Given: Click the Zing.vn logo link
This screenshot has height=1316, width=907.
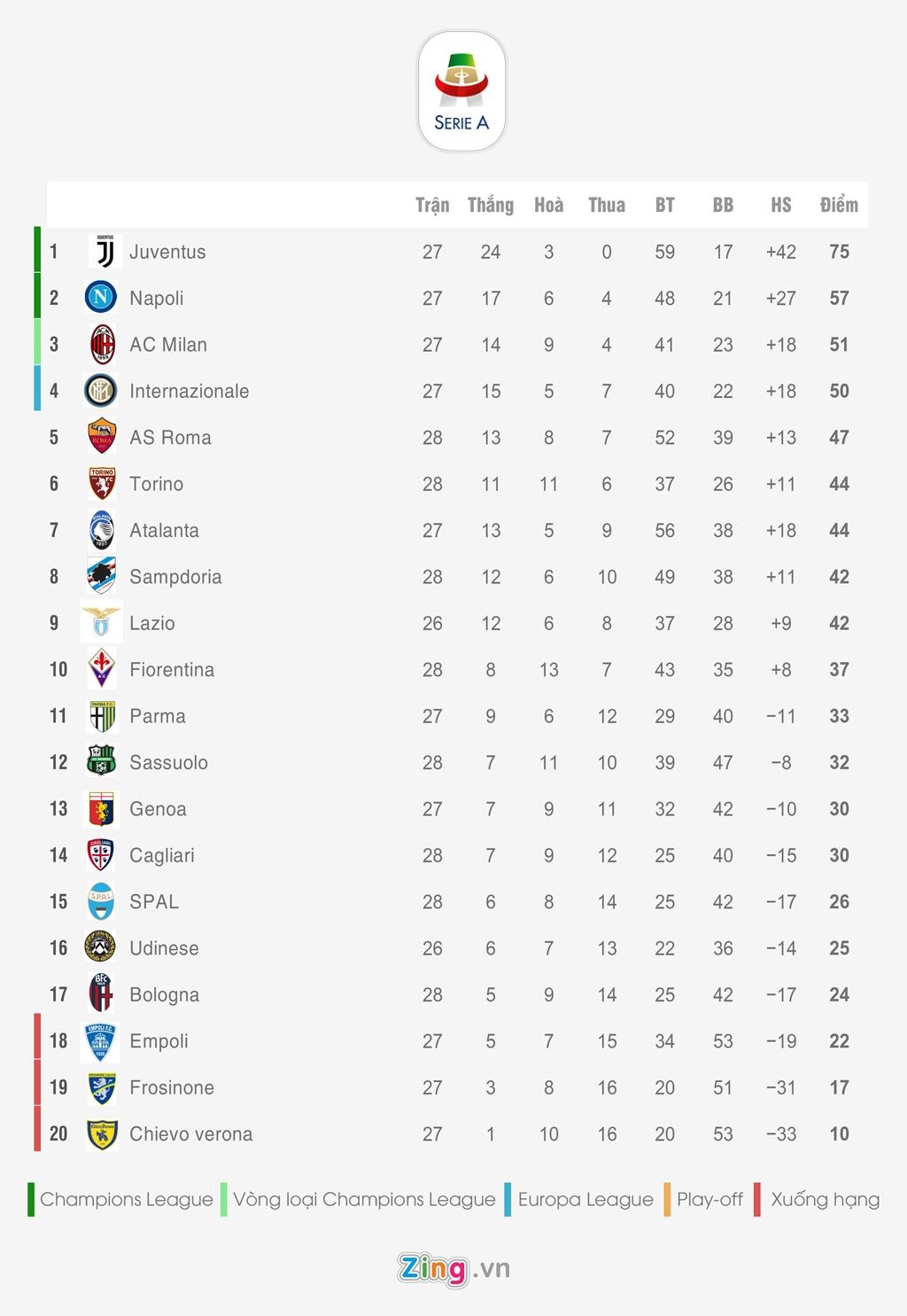Looking at the screenshot, I should point(453,1268).
